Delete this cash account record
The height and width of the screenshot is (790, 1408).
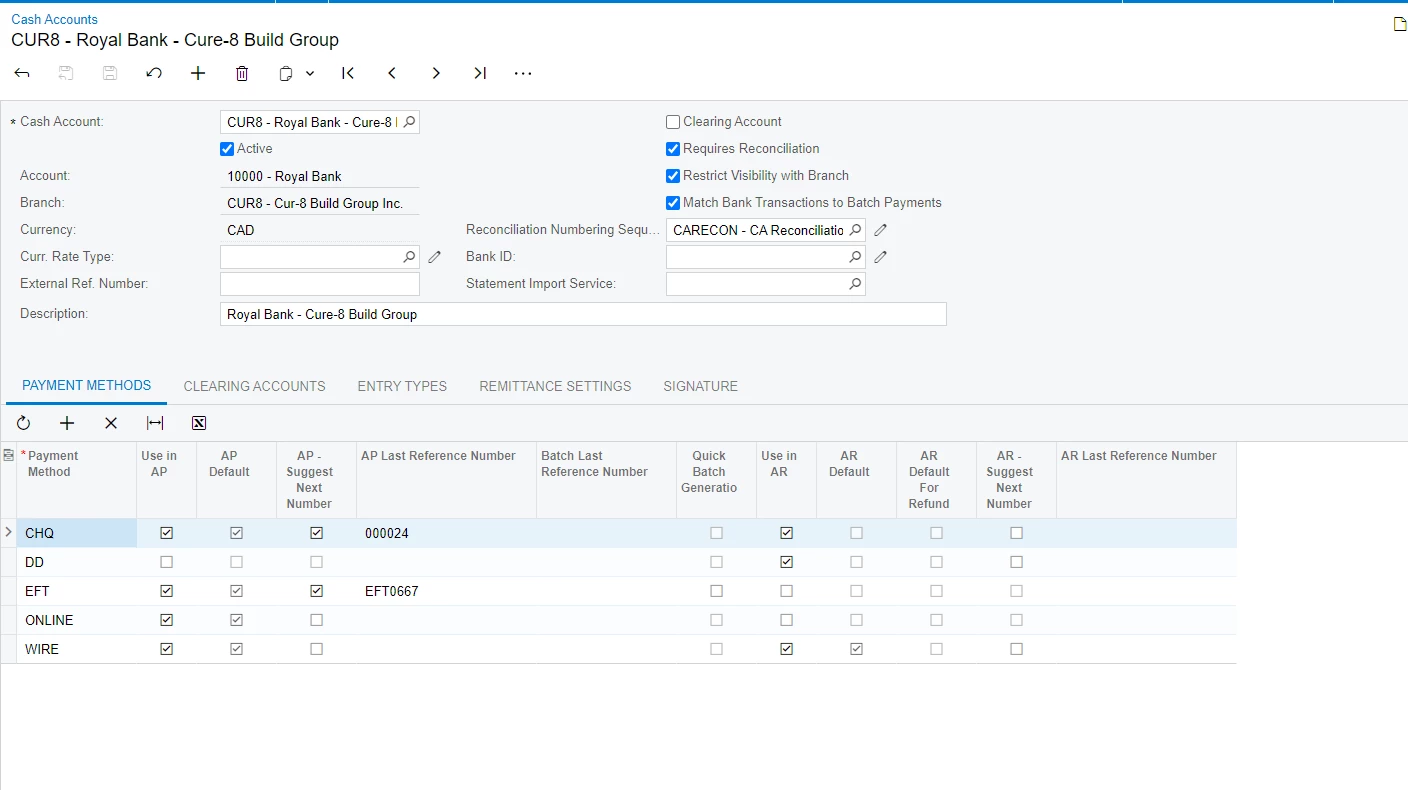(x=241, y=73)
